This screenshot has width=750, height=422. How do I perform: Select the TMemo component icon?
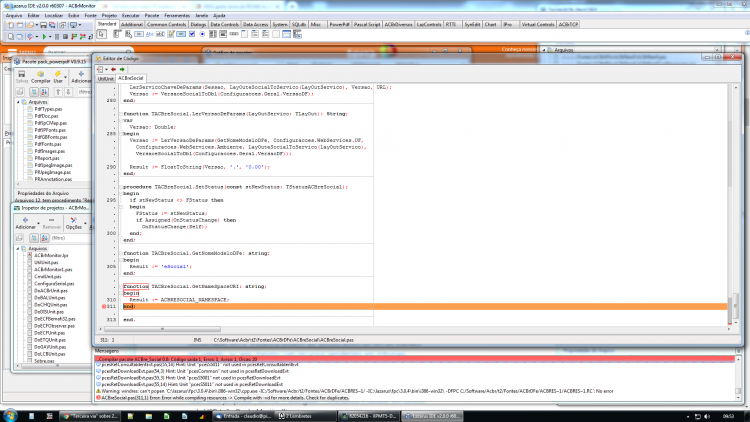coord(170,34)
